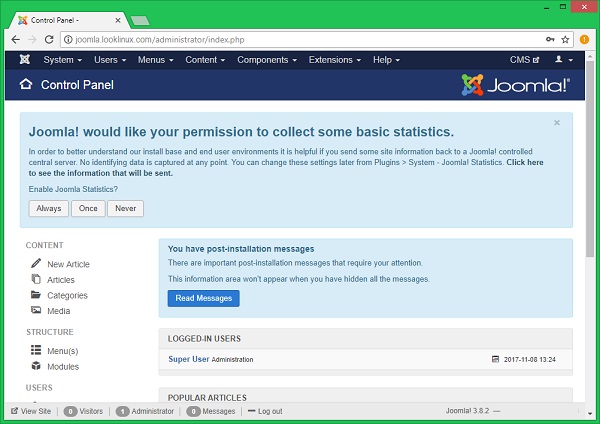Viewport: 600px width, 424px height.
Task: Click the Messages count in the status bar
Action: tap(193, 411)
